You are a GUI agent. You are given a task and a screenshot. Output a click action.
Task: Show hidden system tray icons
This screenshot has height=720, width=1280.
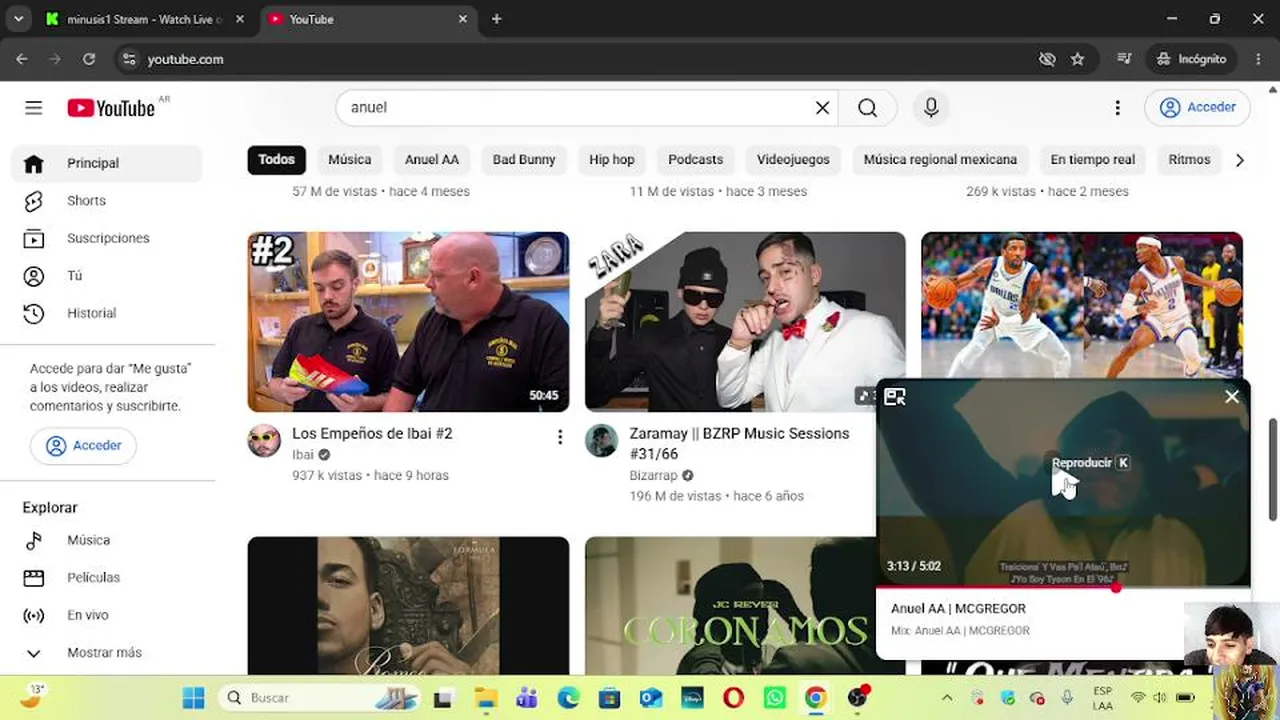point(947,698)
